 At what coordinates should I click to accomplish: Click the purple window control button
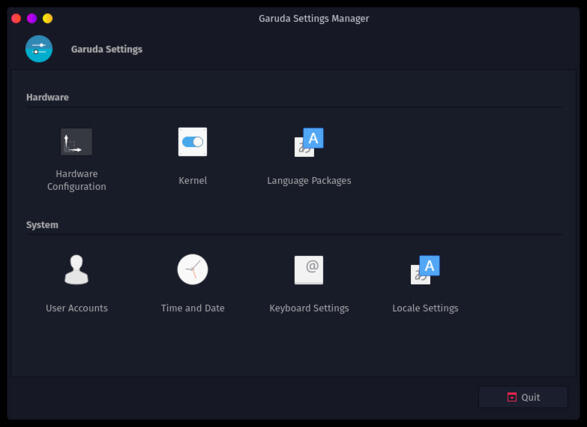[x=32, y=18]
